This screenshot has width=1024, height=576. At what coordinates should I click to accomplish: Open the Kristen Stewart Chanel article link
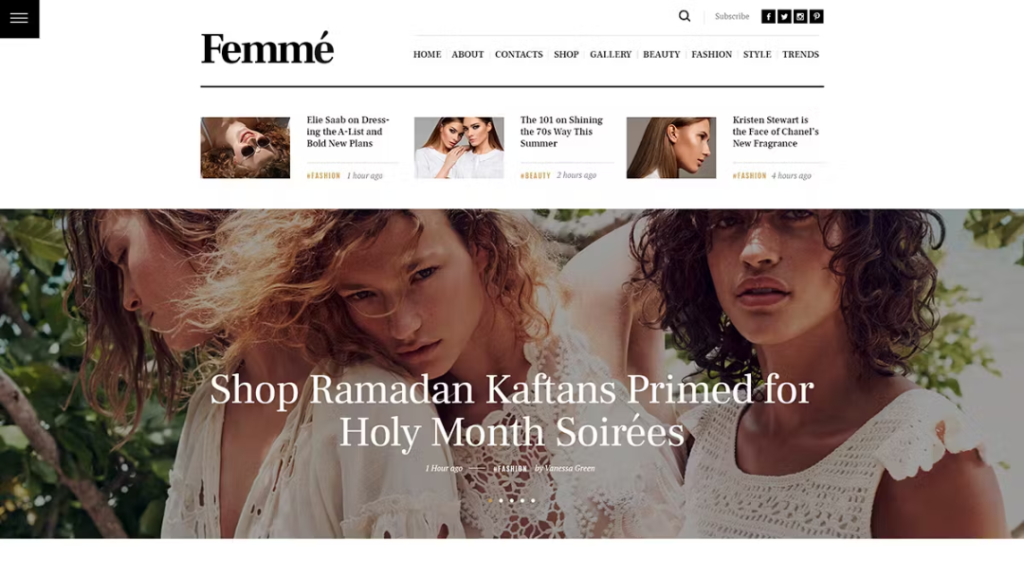pyautogui.click(x=775, y=131)
